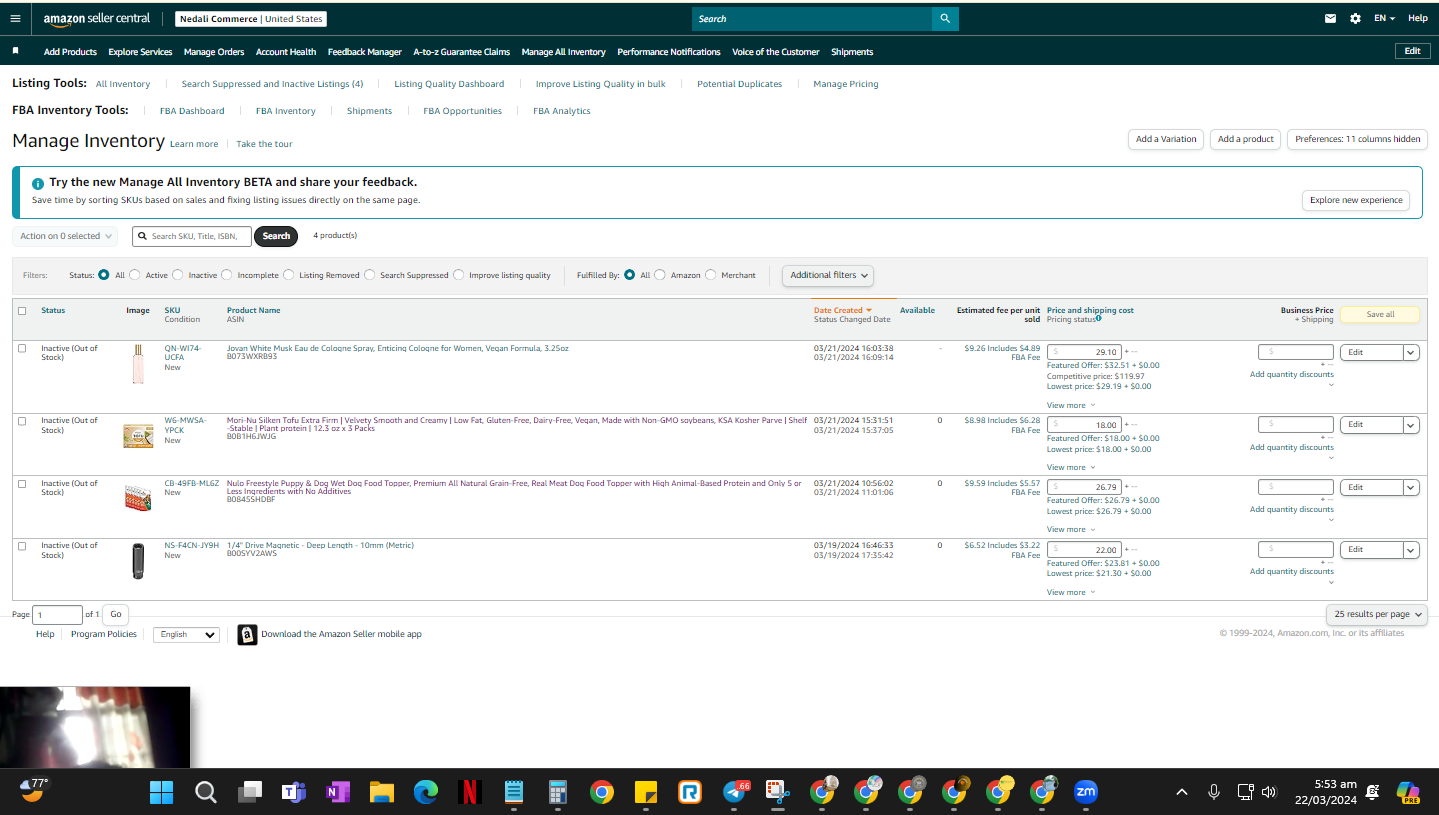Open Edit dropdown arrow for Jovan White Musk
This screenshot has height=815, width=1439.
(x=1411, y=352)
